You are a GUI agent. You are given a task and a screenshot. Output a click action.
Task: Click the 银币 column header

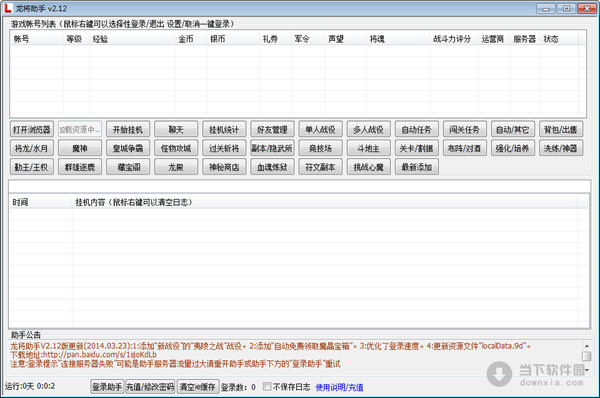point(233,39)
